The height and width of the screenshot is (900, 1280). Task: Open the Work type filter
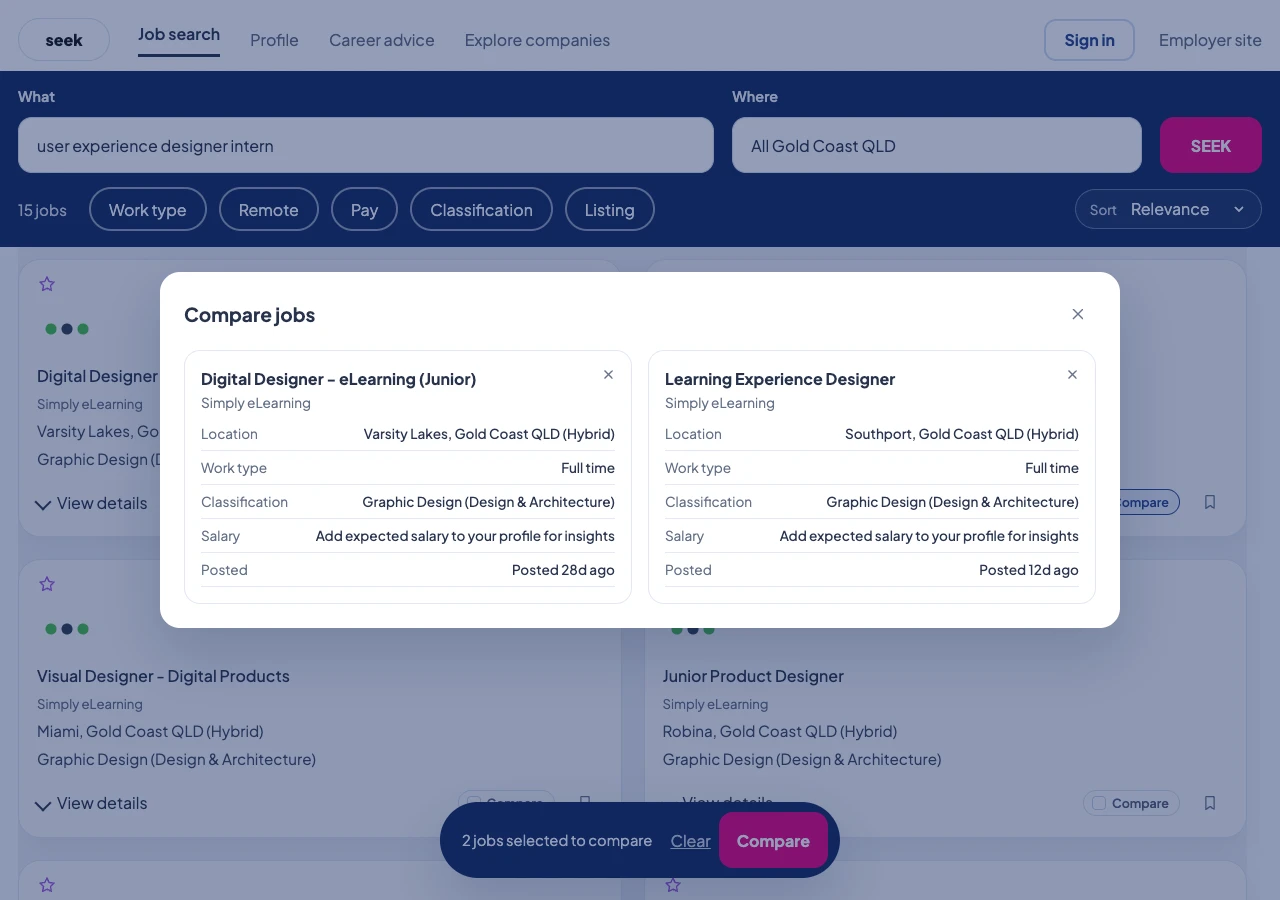(148, 210)
